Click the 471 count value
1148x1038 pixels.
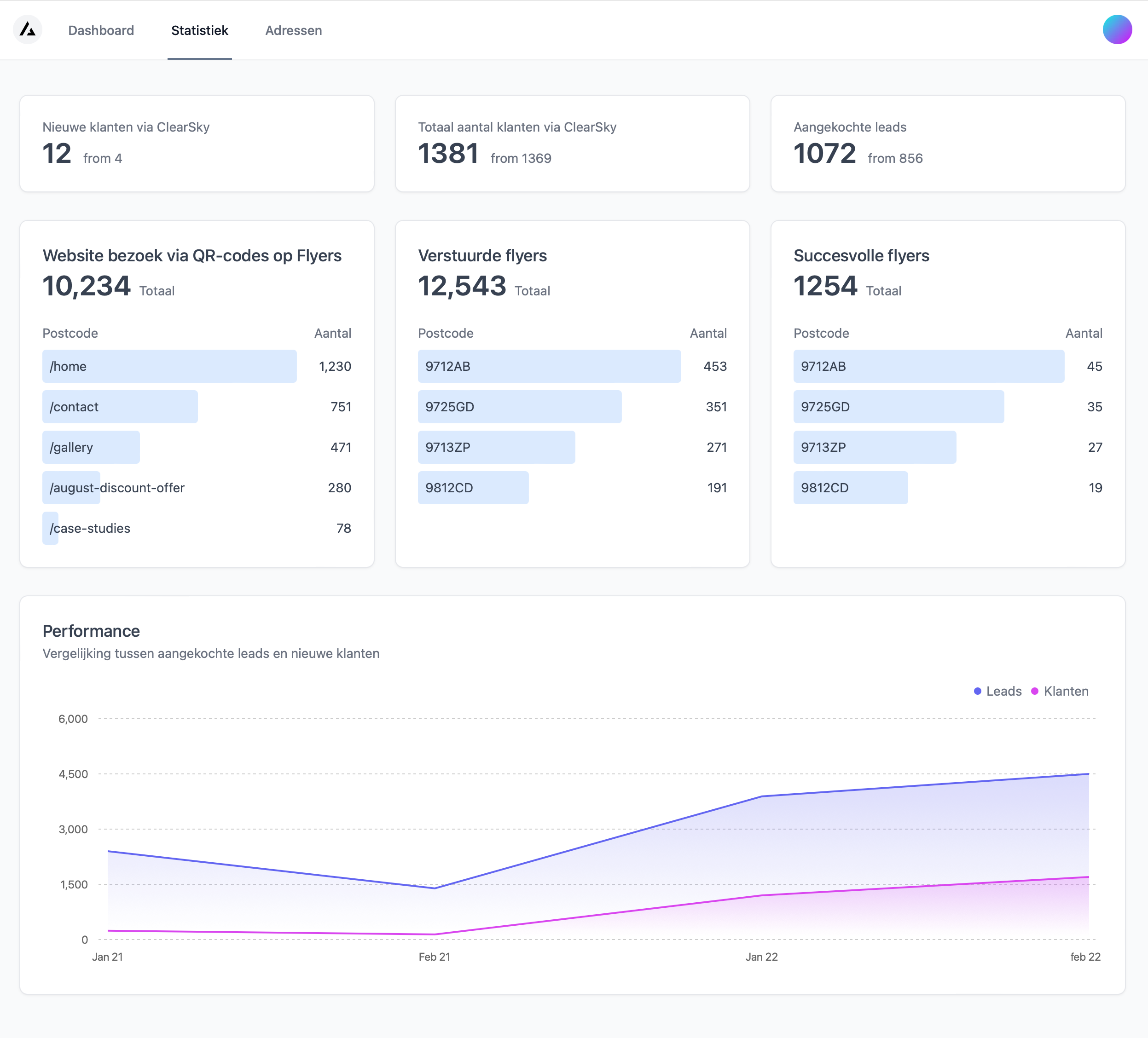341,447
